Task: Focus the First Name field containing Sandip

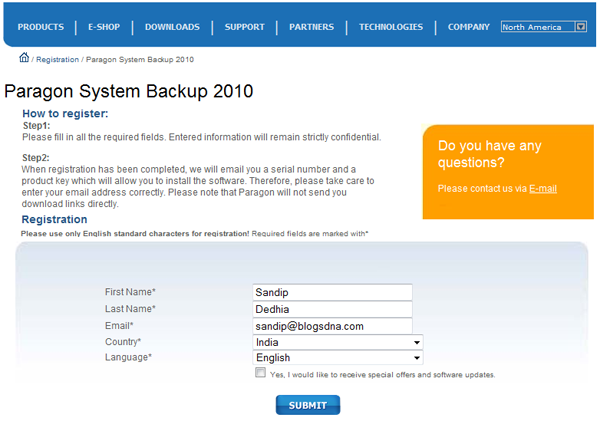Action: click(x=332, y=292)
